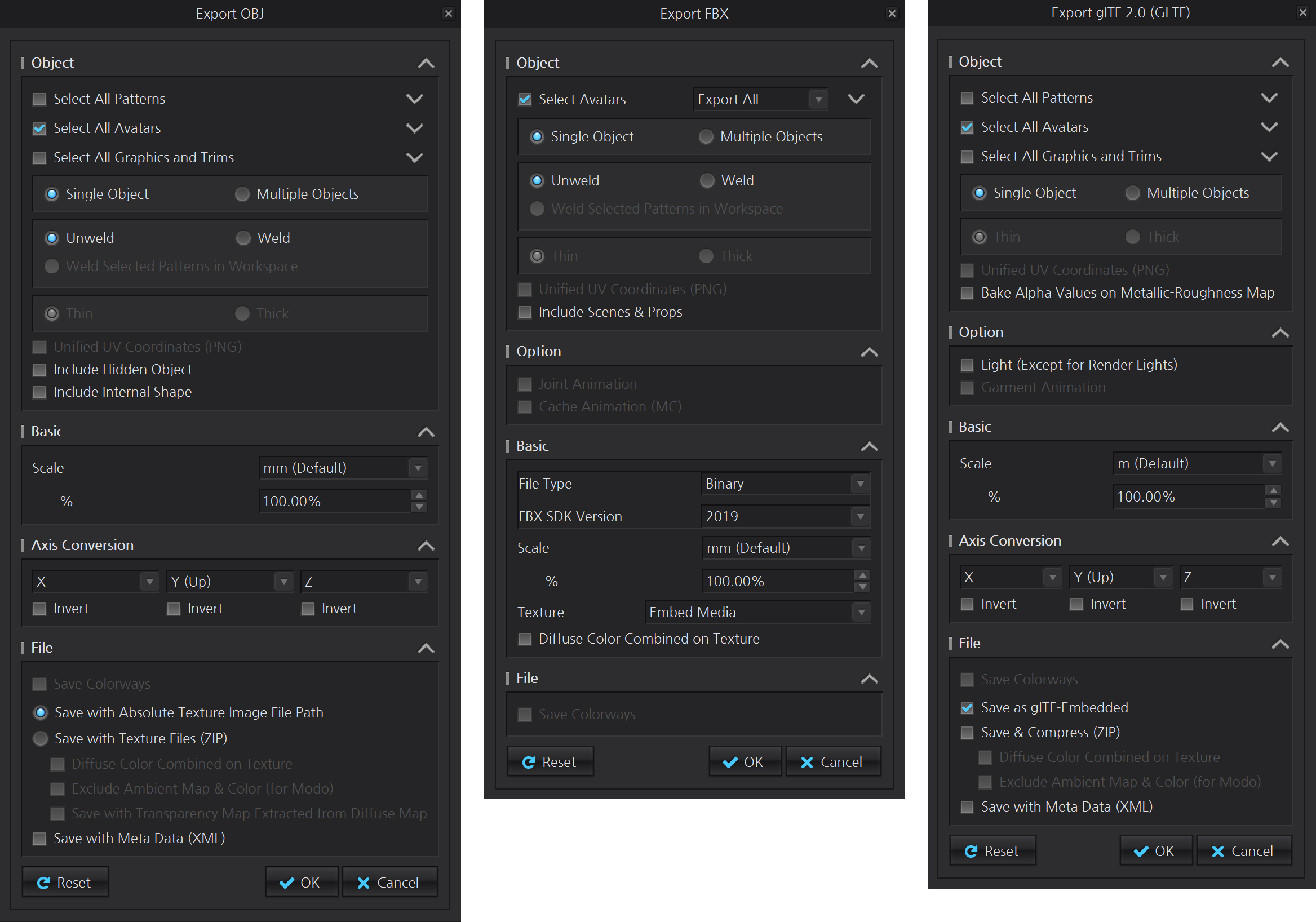Click Reset in the Export OBJ dialog

pos(65,883)
